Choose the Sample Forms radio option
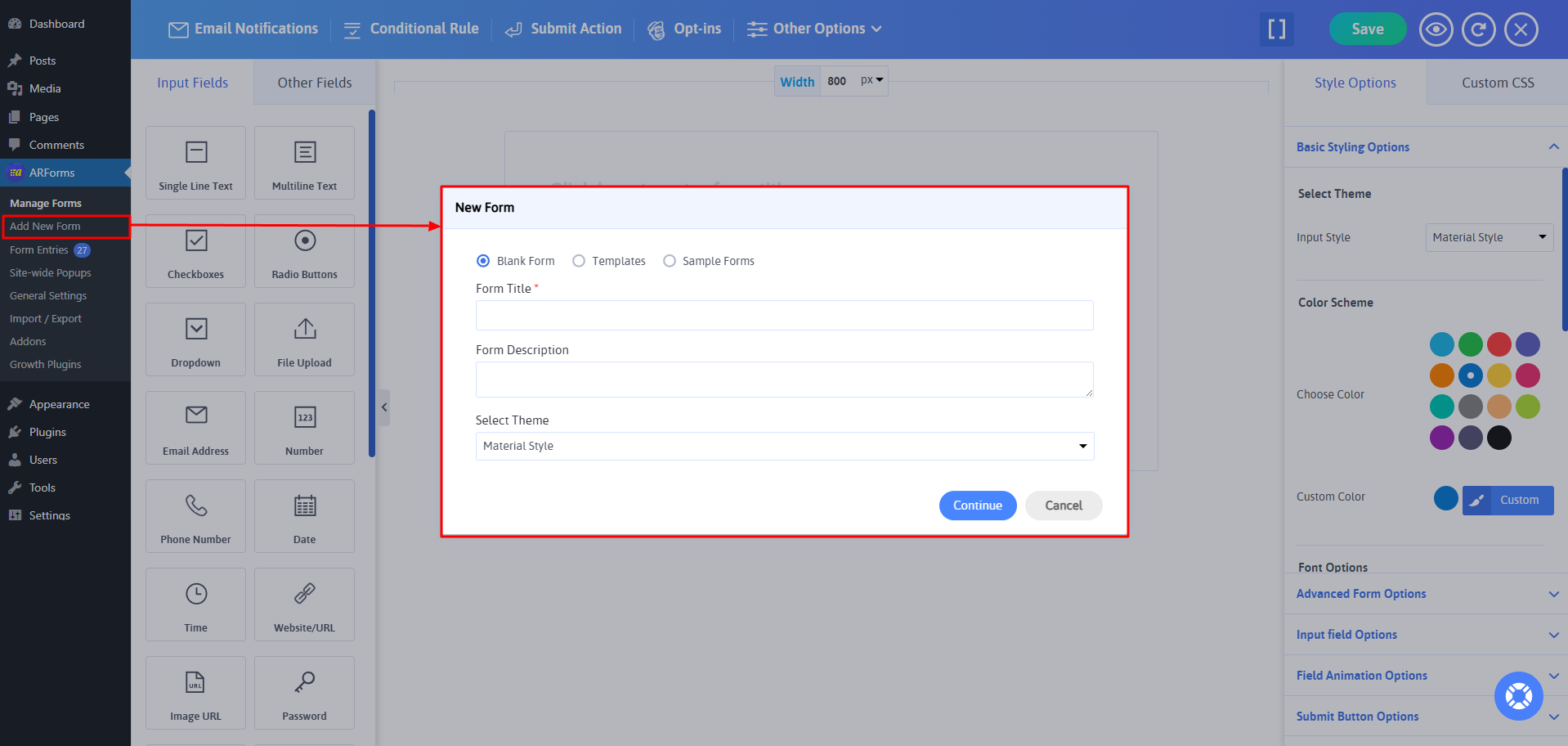Screen dimensions: 1568x746 pos(670,261)
